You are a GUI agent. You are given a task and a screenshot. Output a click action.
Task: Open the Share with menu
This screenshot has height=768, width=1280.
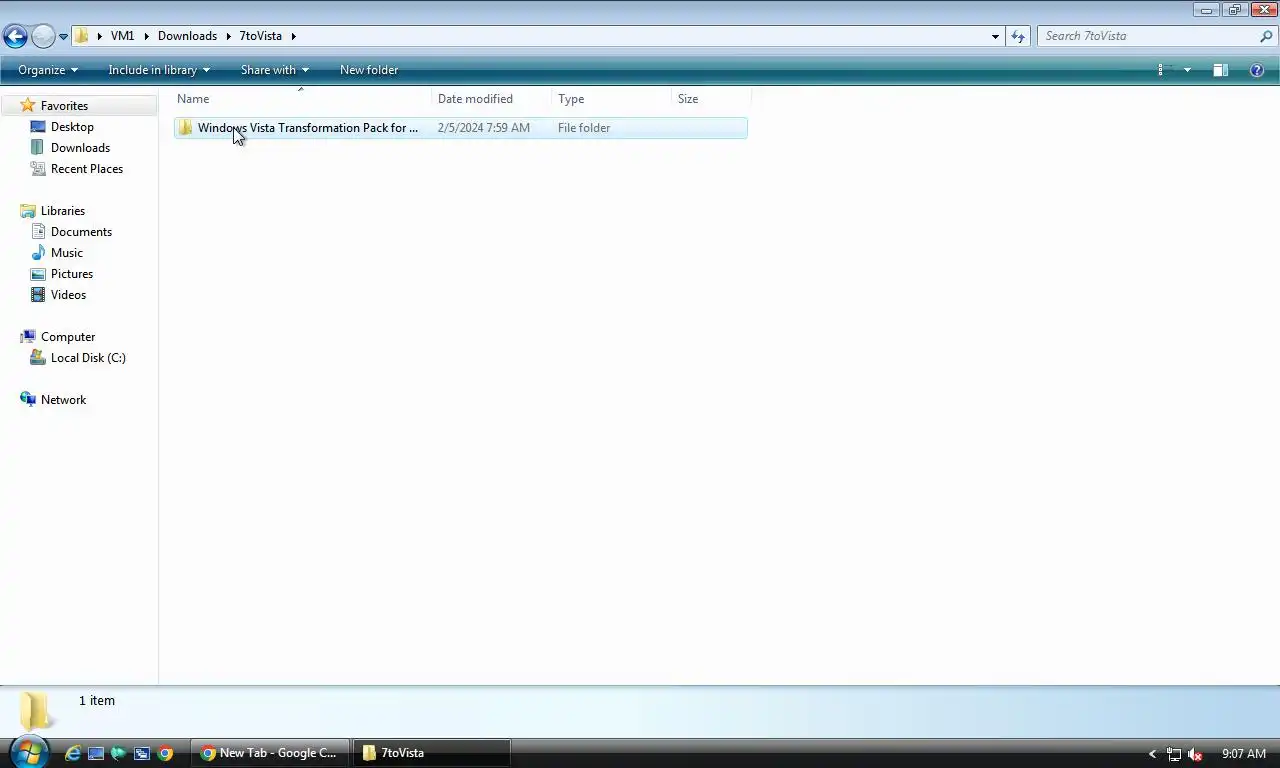coord(275,70)
